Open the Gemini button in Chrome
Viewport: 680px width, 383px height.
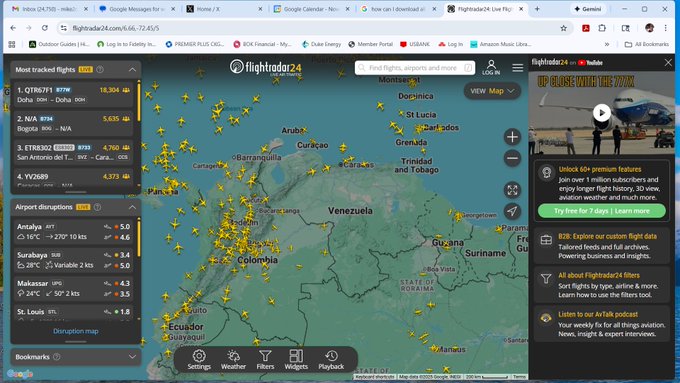[x=588, y=9]
